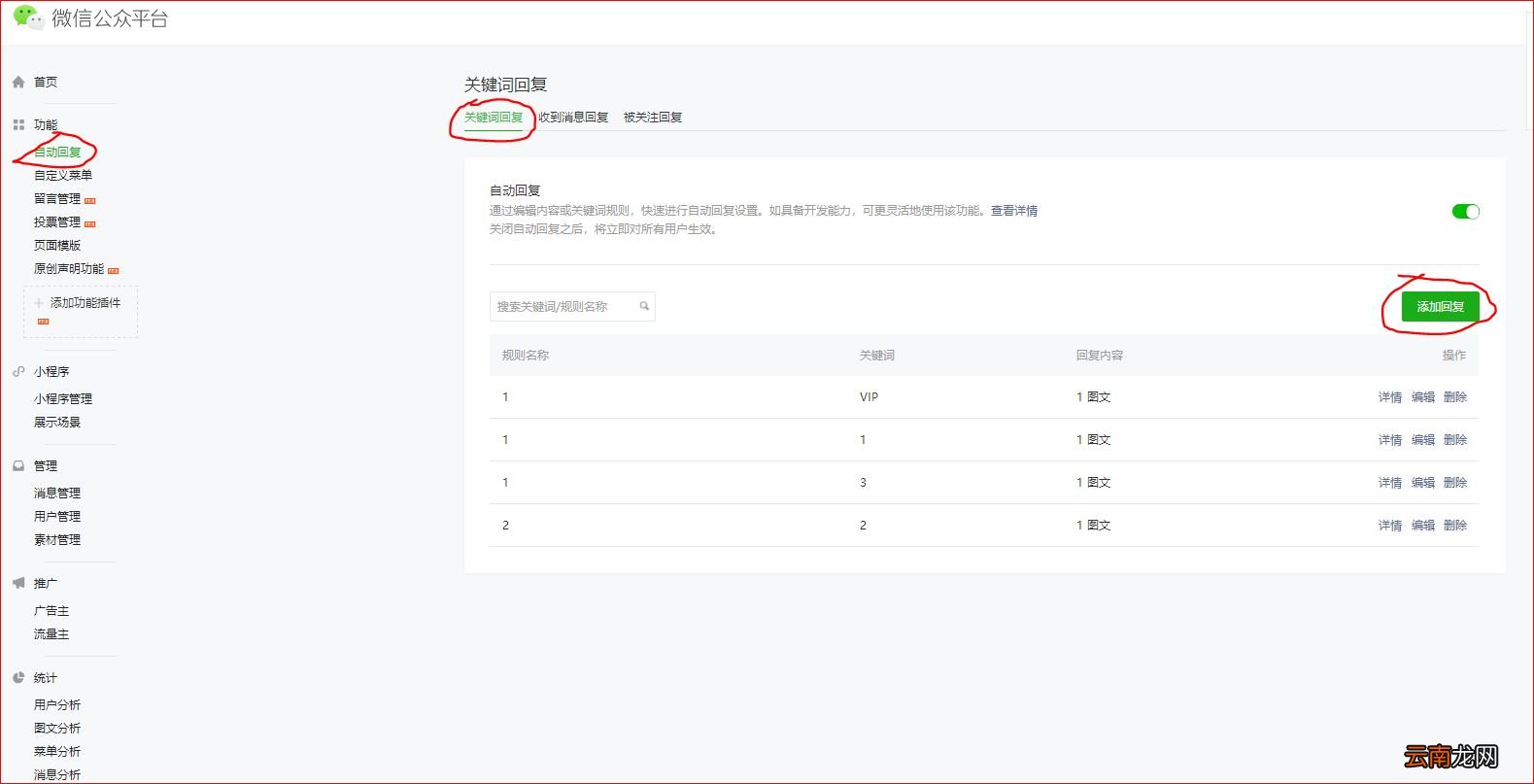Click 删除 for the keyword 1 row
1534x784 pixels.
point(1455,440)
